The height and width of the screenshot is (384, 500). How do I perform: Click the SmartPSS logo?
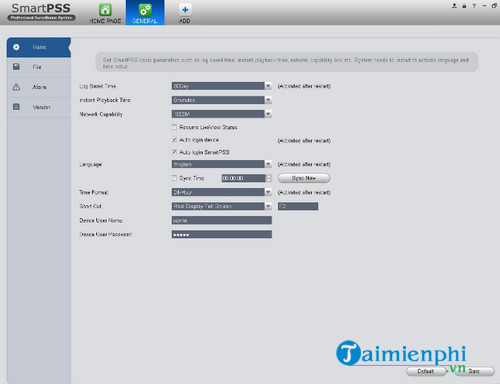[41, 12]
